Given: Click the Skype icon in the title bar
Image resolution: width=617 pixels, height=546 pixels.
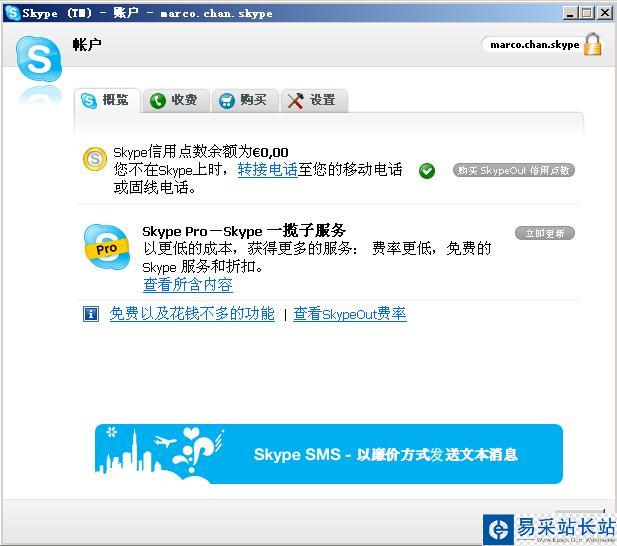Looking at the screenshot, I should [x=12, y=13].
